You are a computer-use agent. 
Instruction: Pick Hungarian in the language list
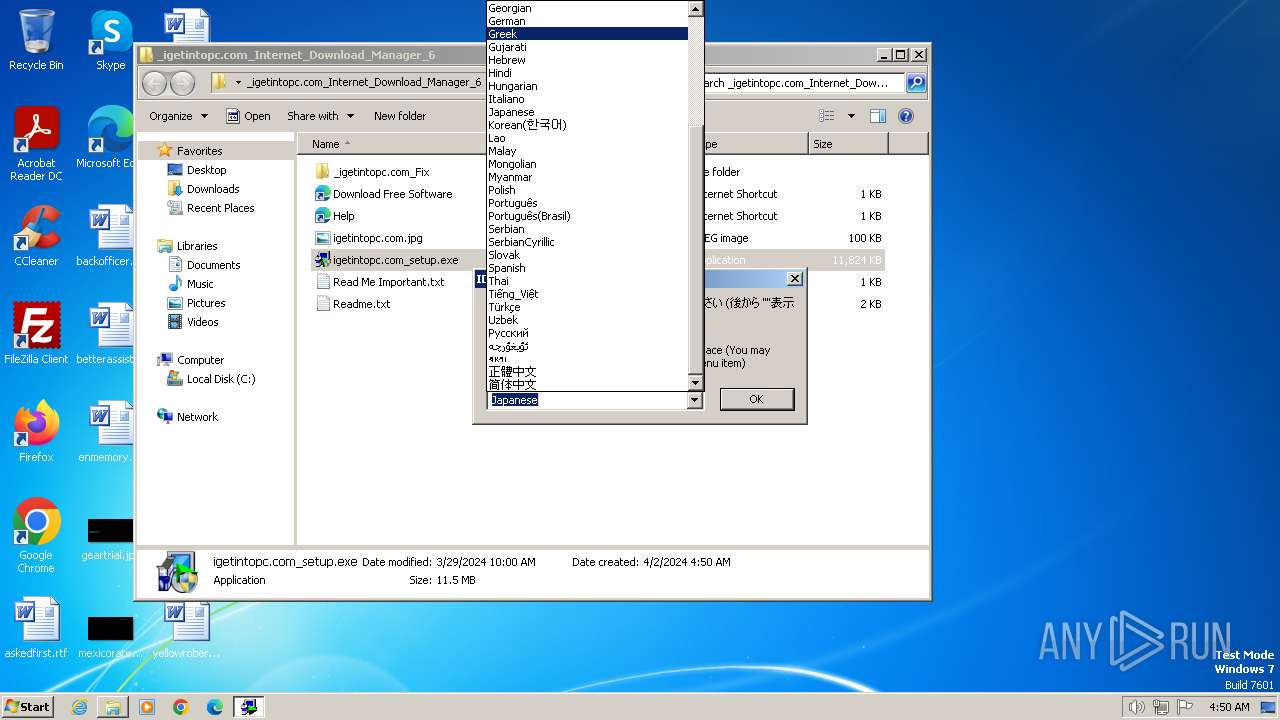pos(587,86)
